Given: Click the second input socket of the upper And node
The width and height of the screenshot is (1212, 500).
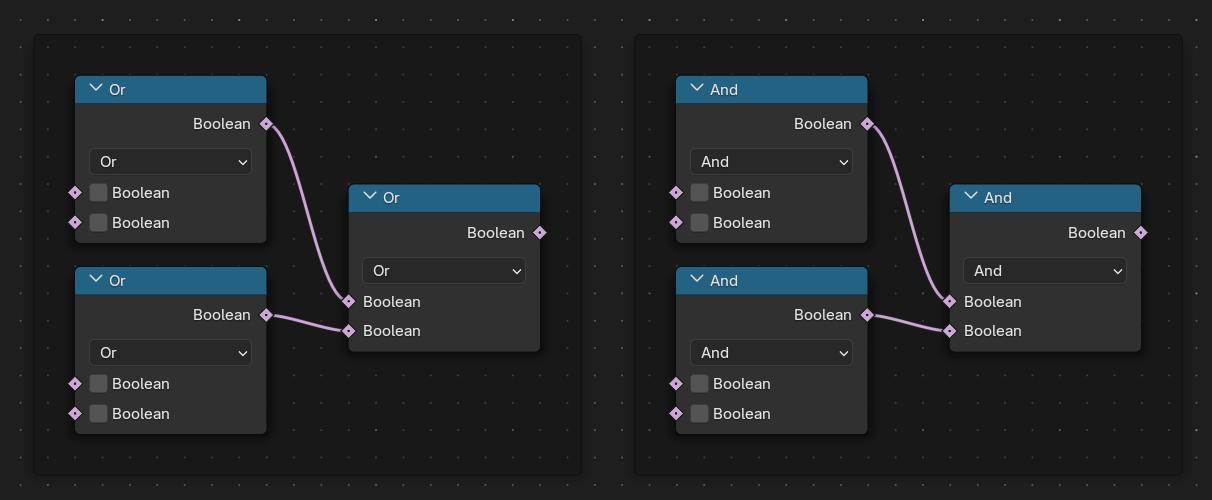Looking at the screenshot, I should (x=676, y=223).
